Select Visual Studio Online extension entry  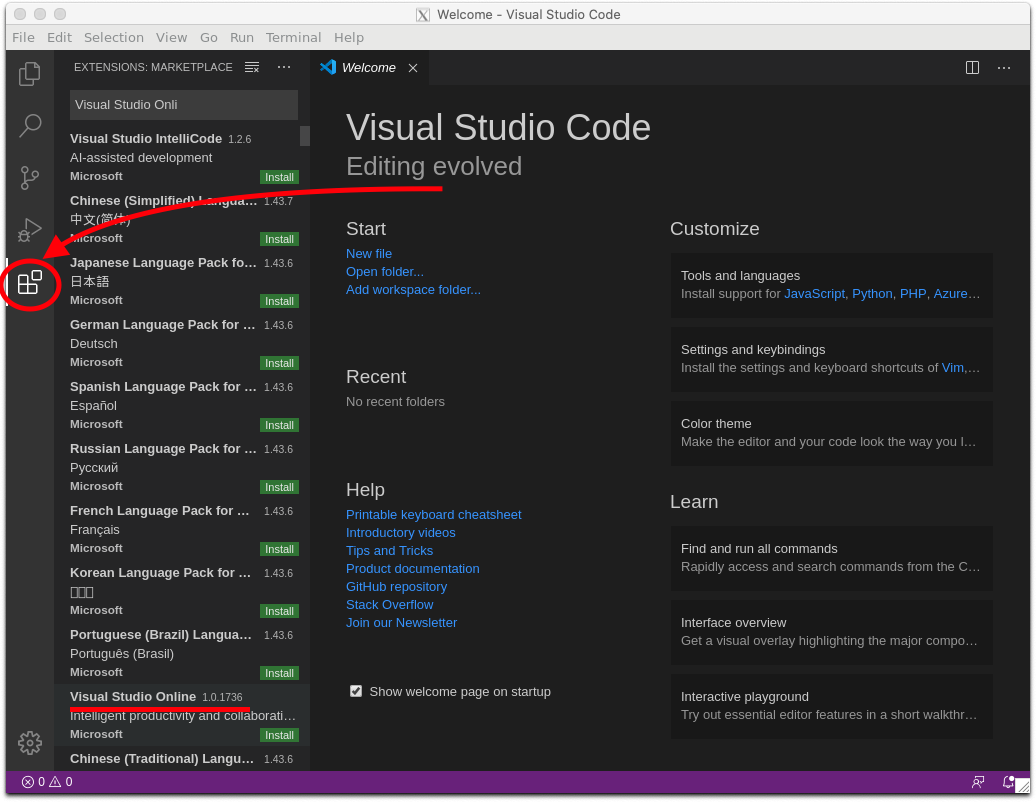182,715
